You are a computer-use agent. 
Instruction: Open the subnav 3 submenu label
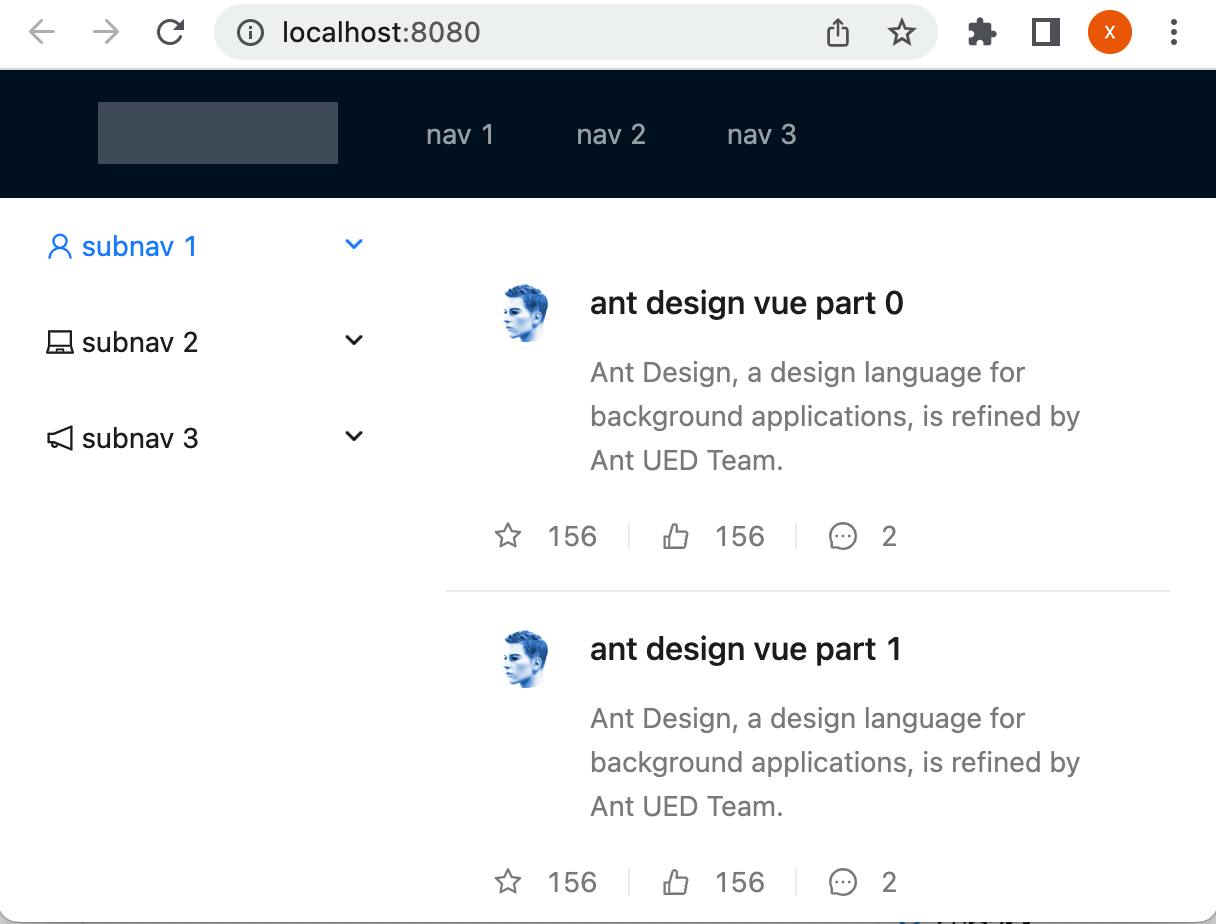click(140, 438)
